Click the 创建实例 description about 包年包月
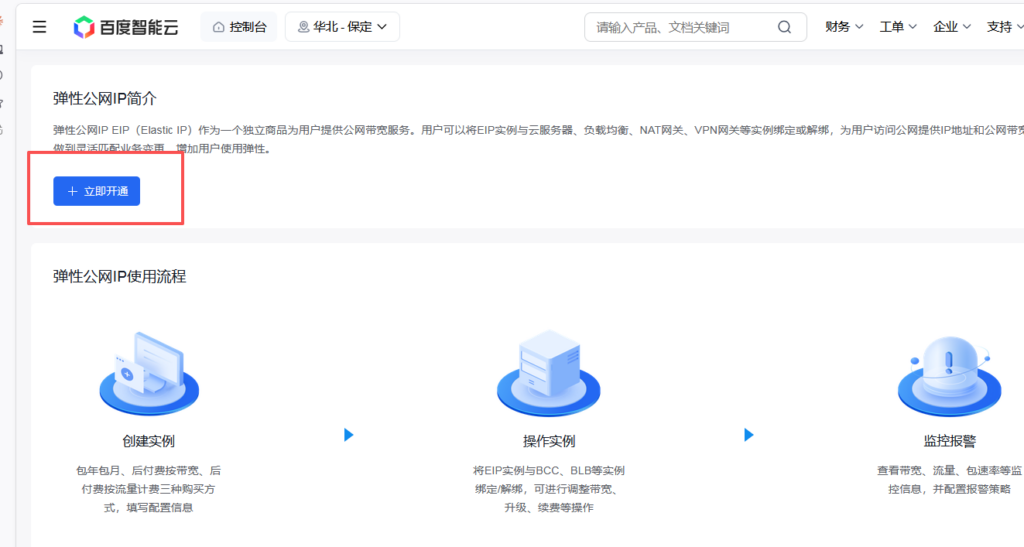The height and width of the screenshot is (547, 1024). coord(148,489)
